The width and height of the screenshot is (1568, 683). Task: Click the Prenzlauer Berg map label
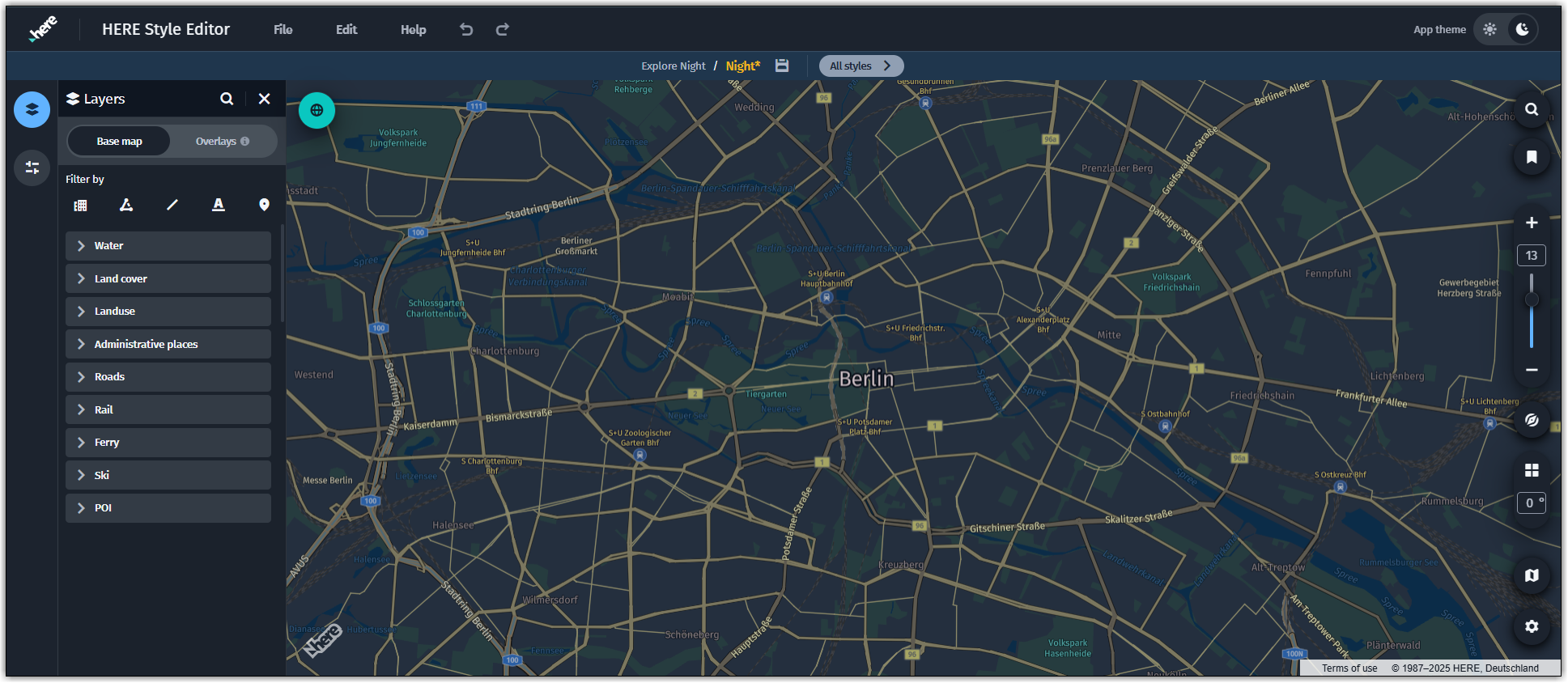pos(1117,168)
